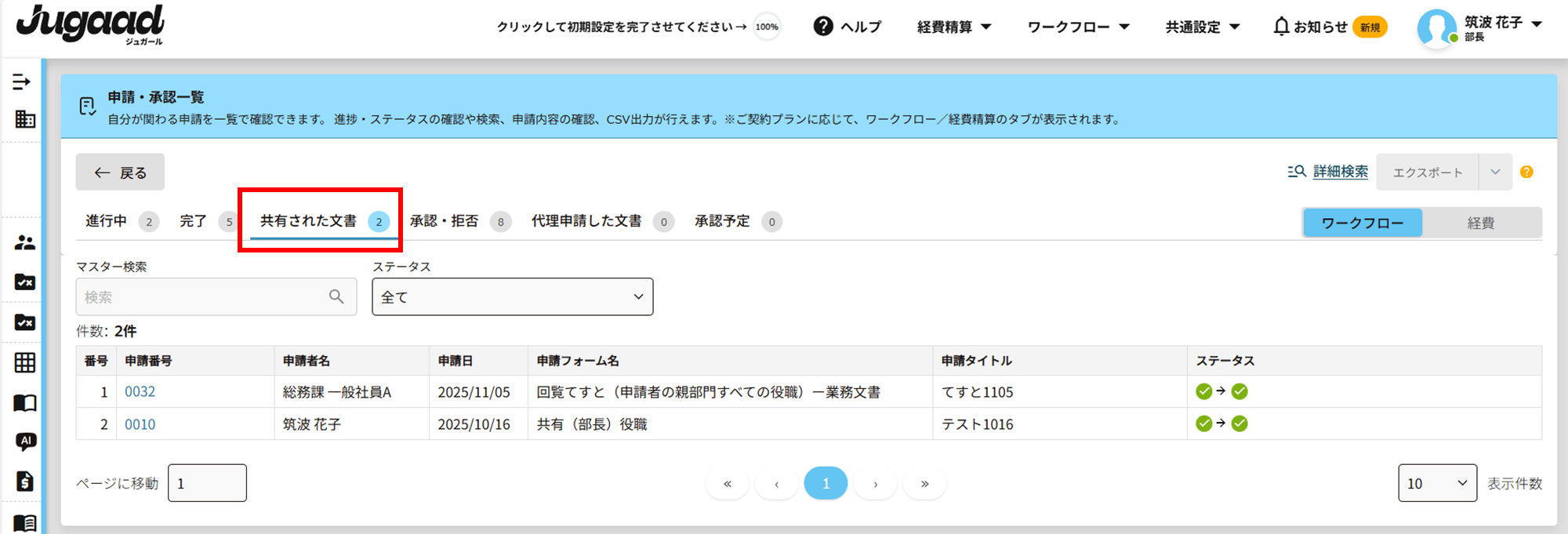Click the search magnifier in マスター検索
The width and height of the screenshot is (1568, 534).
(336, 296)
